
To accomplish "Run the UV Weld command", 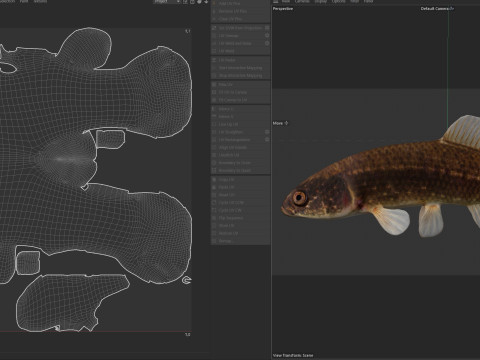I will tap(240, 51).
